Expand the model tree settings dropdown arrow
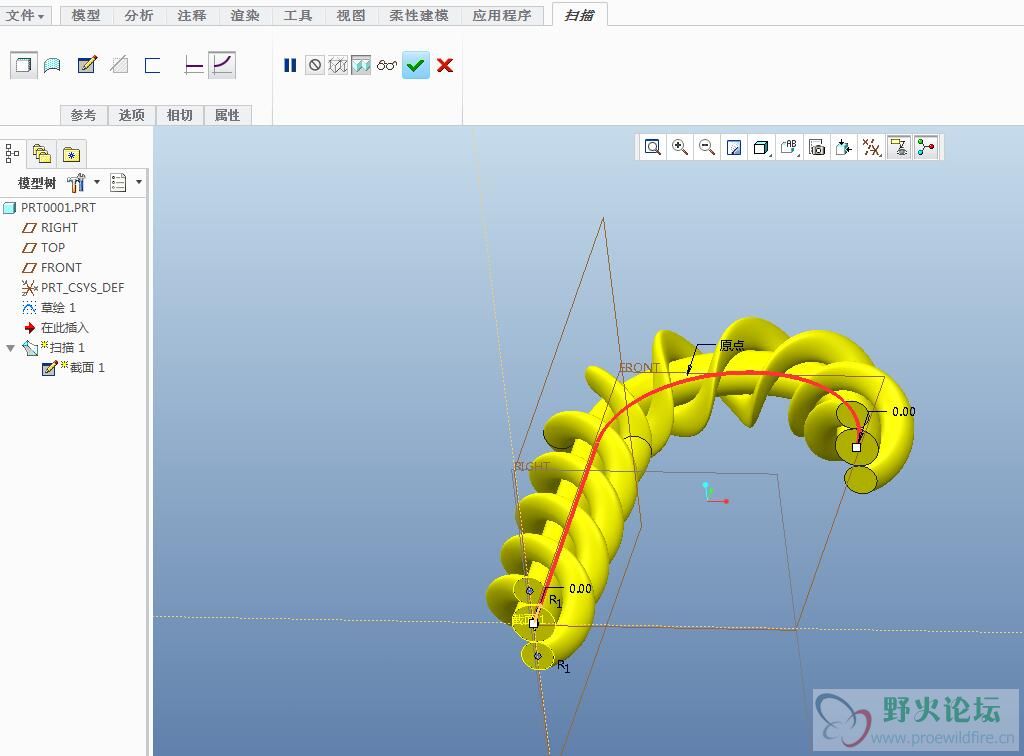The width and height of the screenshot is (1024, 756). pos(97,182)
